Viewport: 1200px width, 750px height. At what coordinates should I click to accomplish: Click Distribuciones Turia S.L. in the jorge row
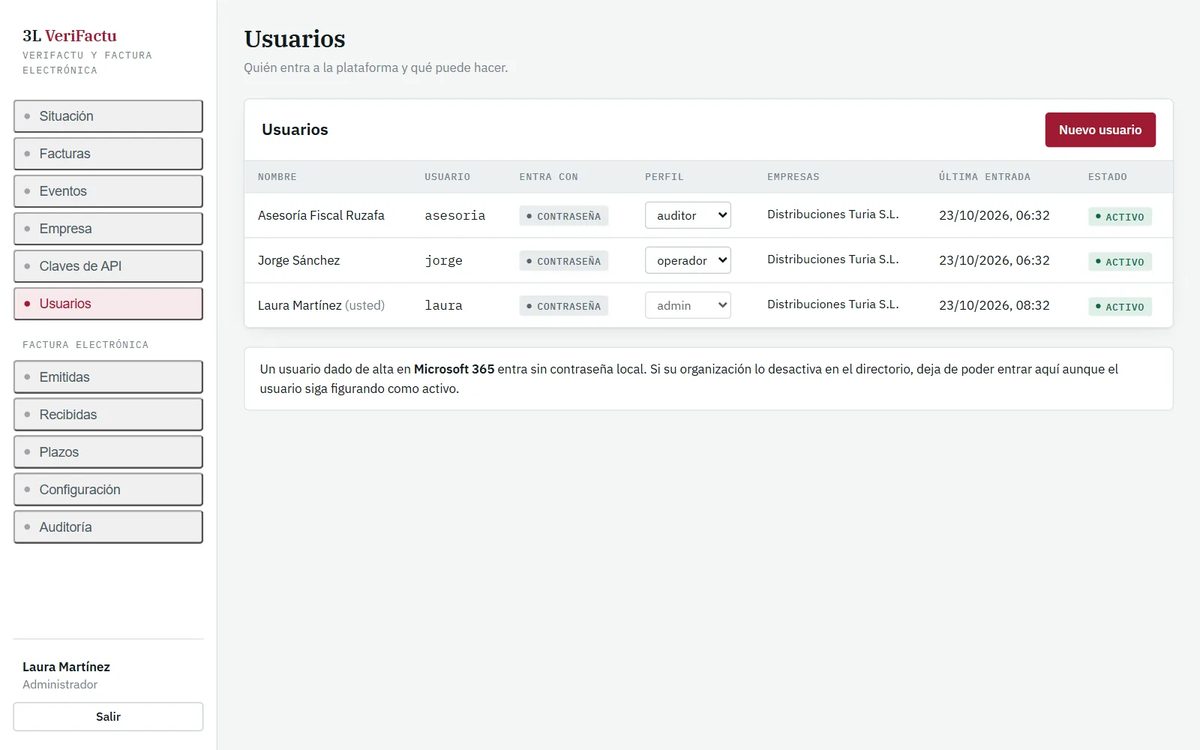click(x=833, y=259)
